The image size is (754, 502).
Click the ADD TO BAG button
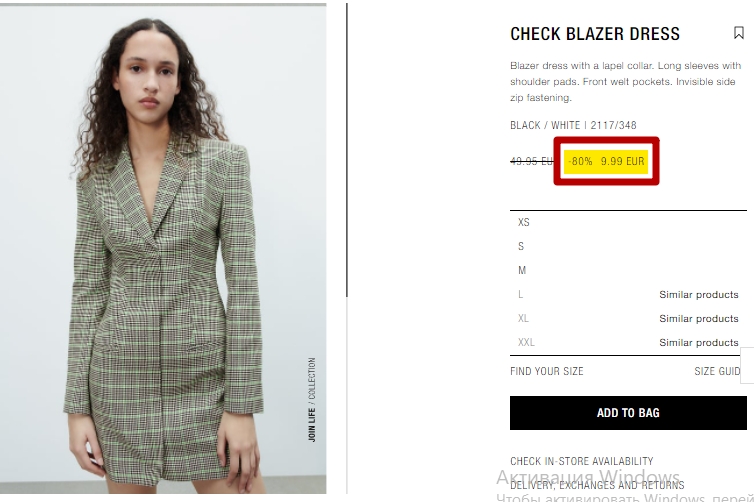(628, 413)
